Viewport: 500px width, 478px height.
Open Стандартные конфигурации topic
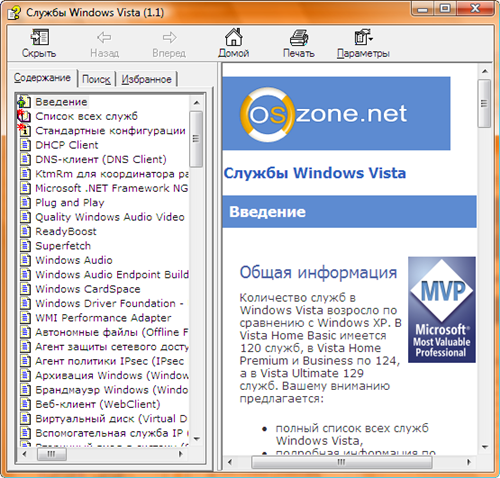[110, 130]
